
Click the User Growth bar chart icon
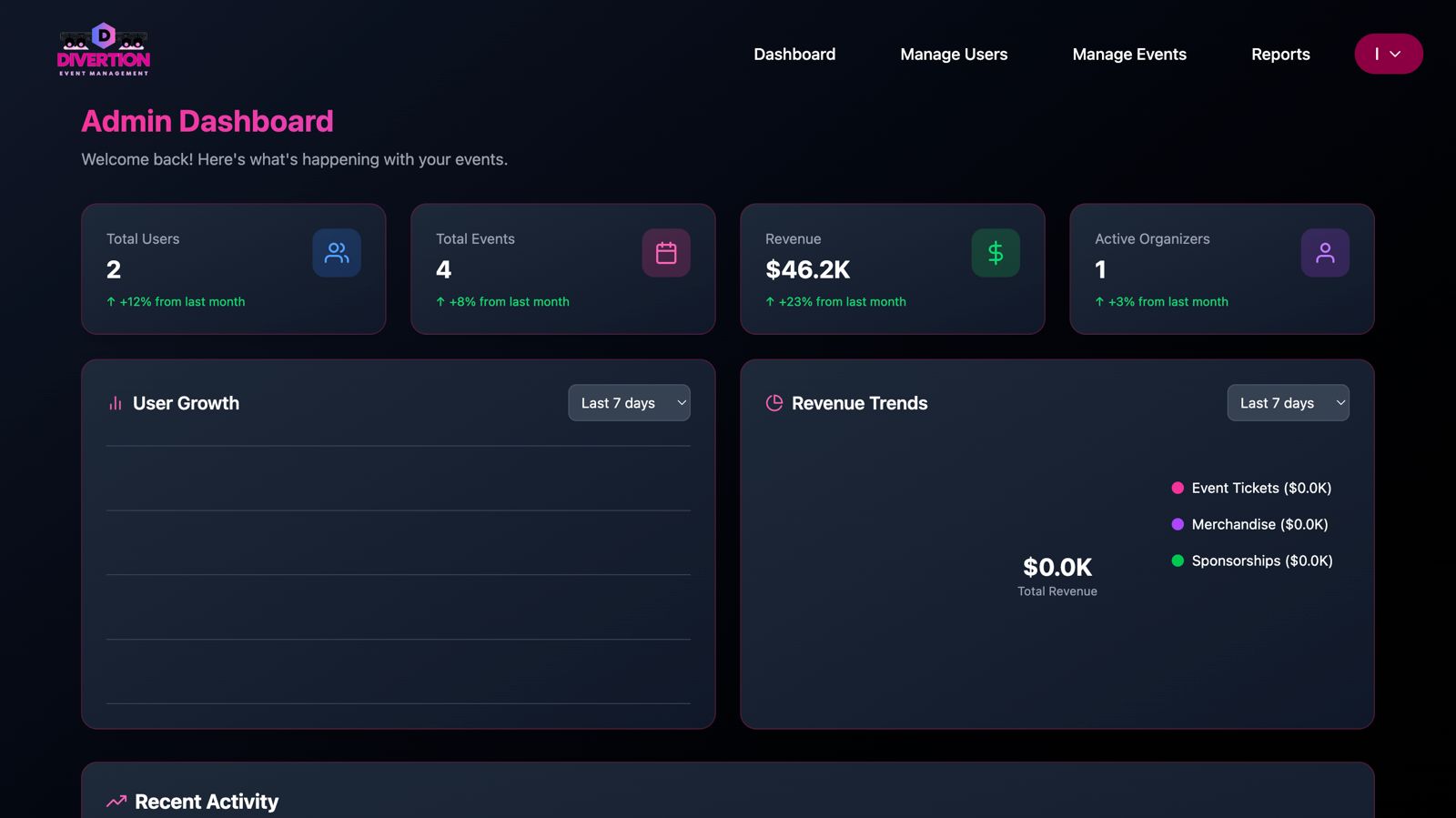pos(116,403)
